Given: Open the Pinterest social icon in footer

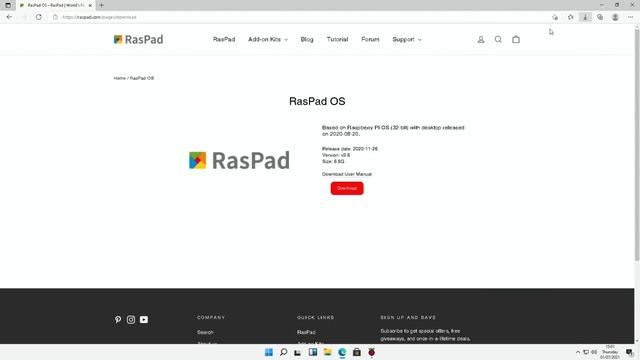Looking at the screenshot, I should 118,320.
